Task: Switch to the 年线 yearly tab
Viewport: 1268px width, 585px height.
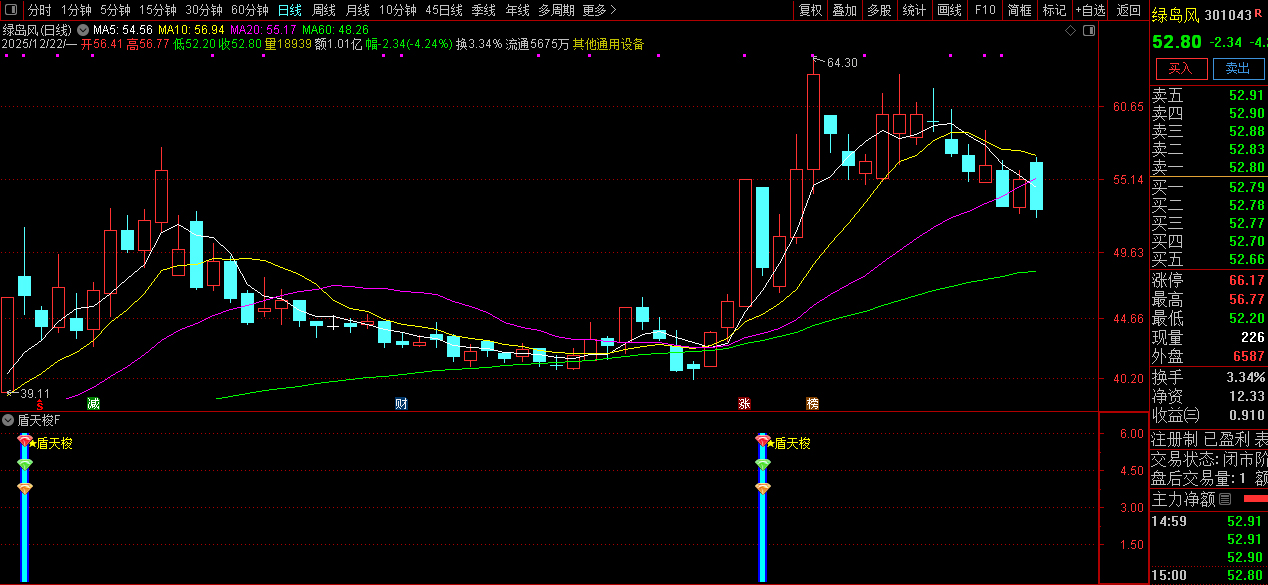Action: point(517,10)
